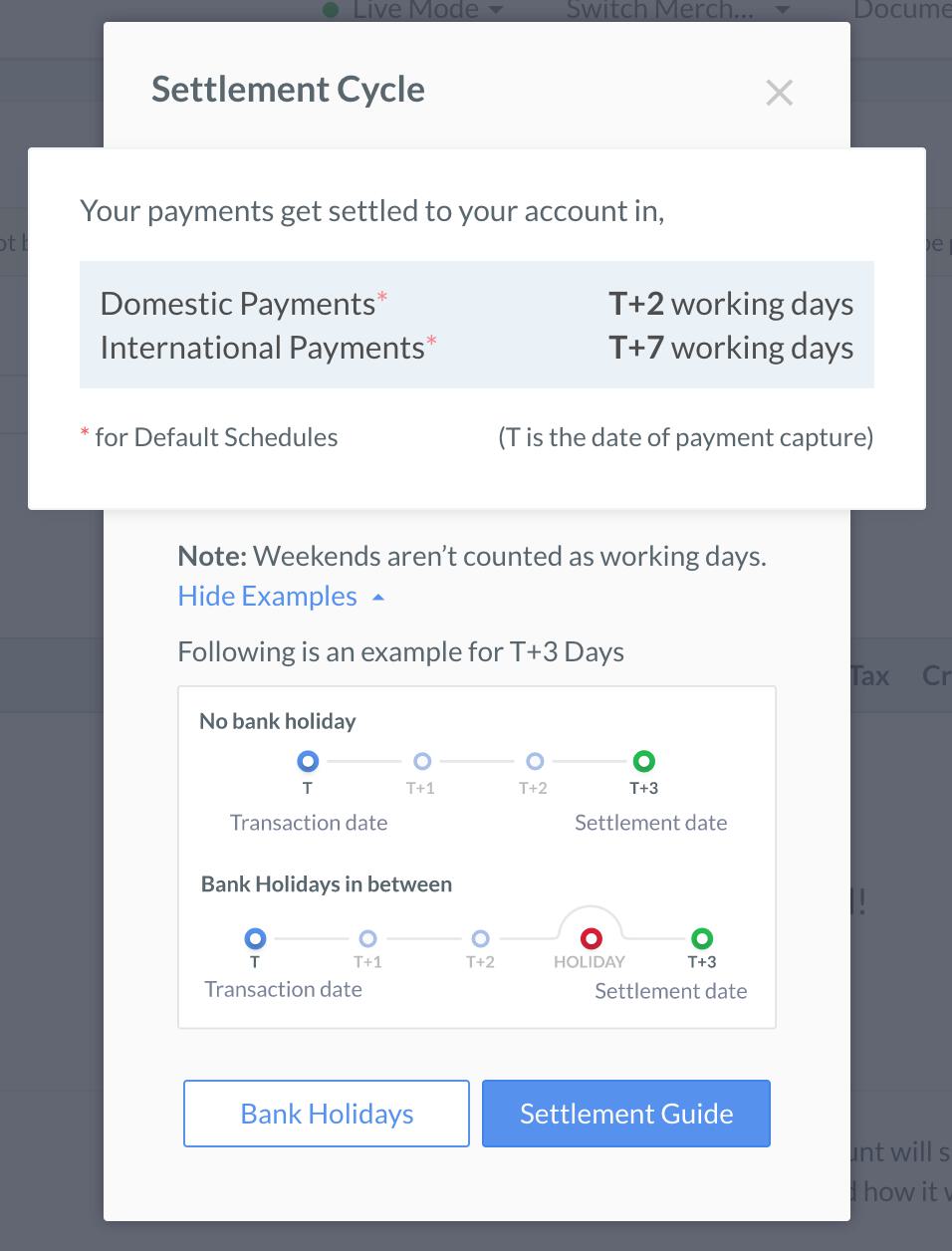Click the T marker in the bank holiday example
The height and width of the screenshot is (1251, 952).
(254, 937)
